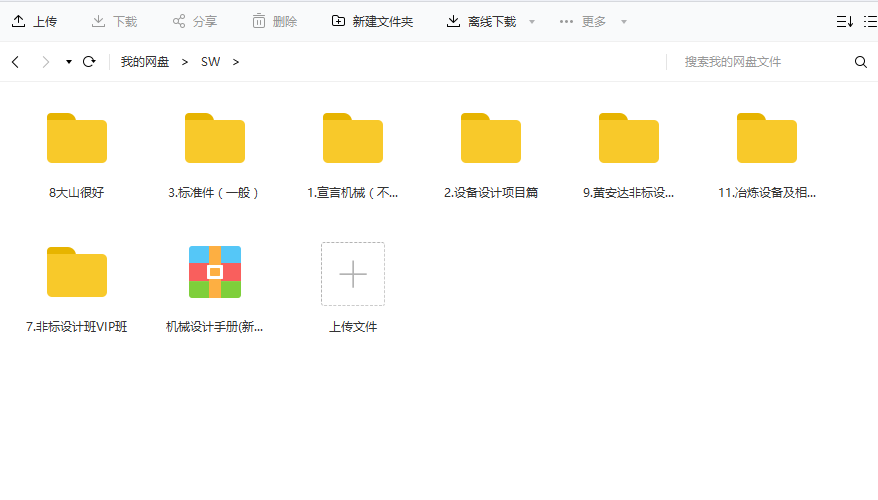Click the 1.宣言机械 folder name
Image resolution: width=878 pixels, height=500 pixels.
353,193
